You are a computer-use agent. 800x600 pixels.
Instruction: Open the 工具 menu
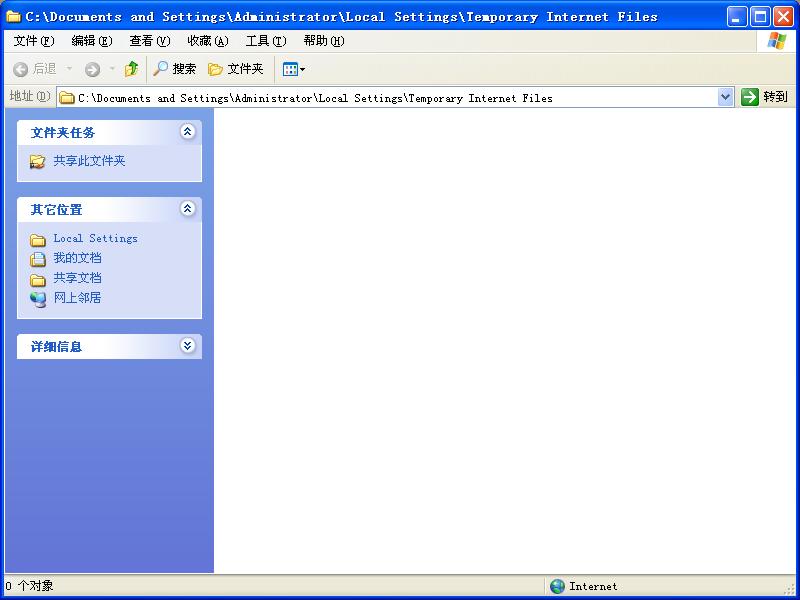pos(266,41)
